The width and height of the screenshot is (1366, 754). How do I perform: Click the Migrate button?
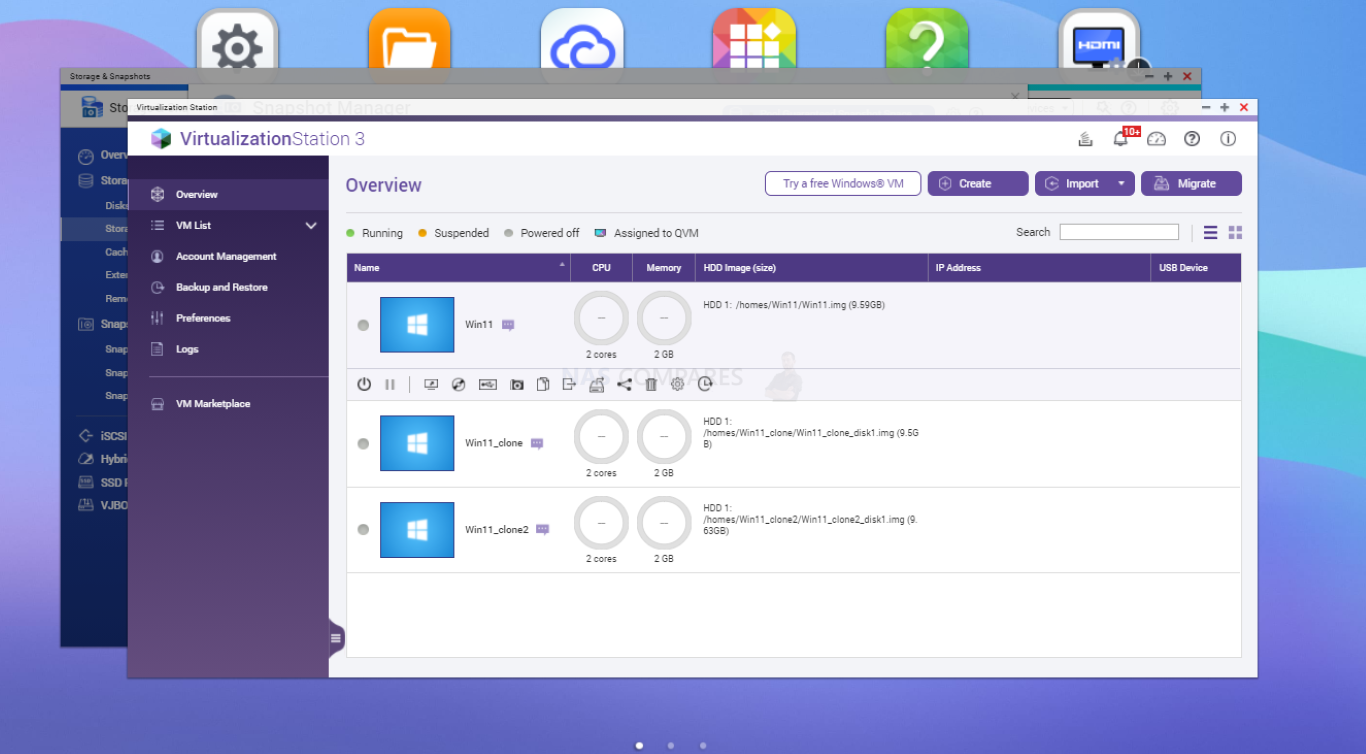click(1191, 184)
